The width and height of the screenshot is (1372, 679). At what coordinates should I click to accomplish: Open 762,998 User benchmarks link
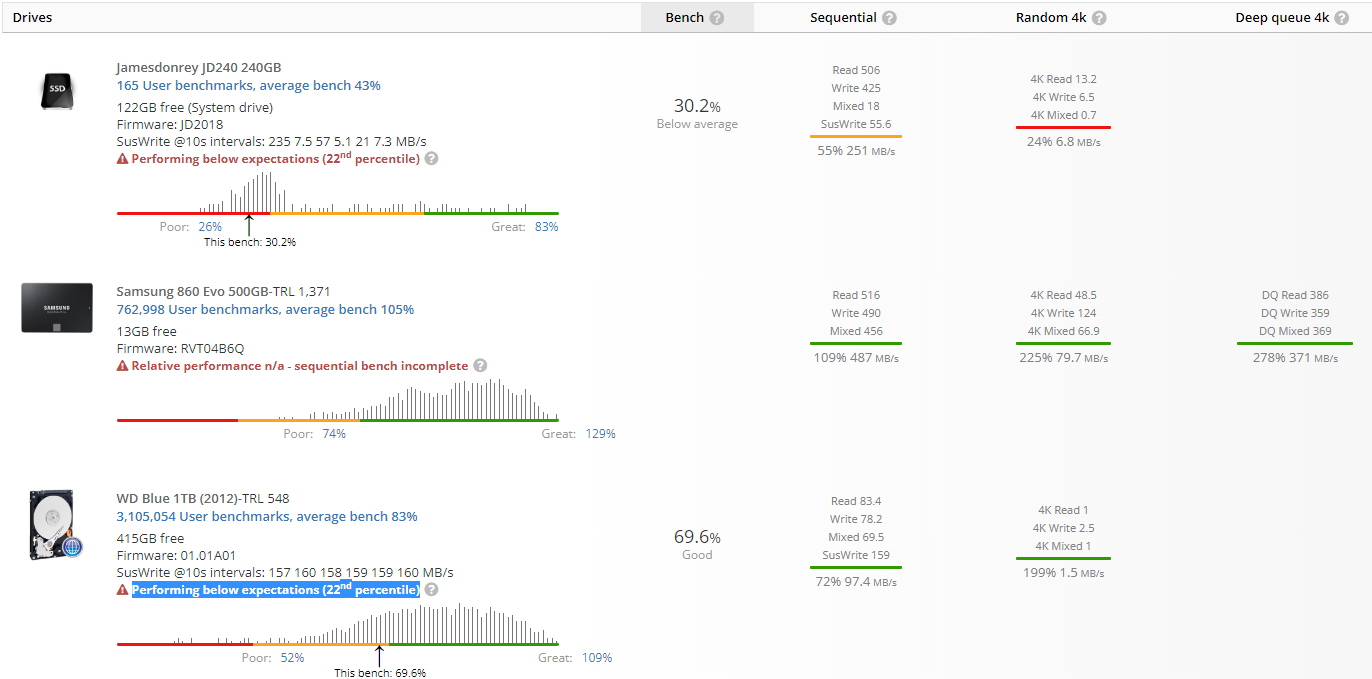264,310
